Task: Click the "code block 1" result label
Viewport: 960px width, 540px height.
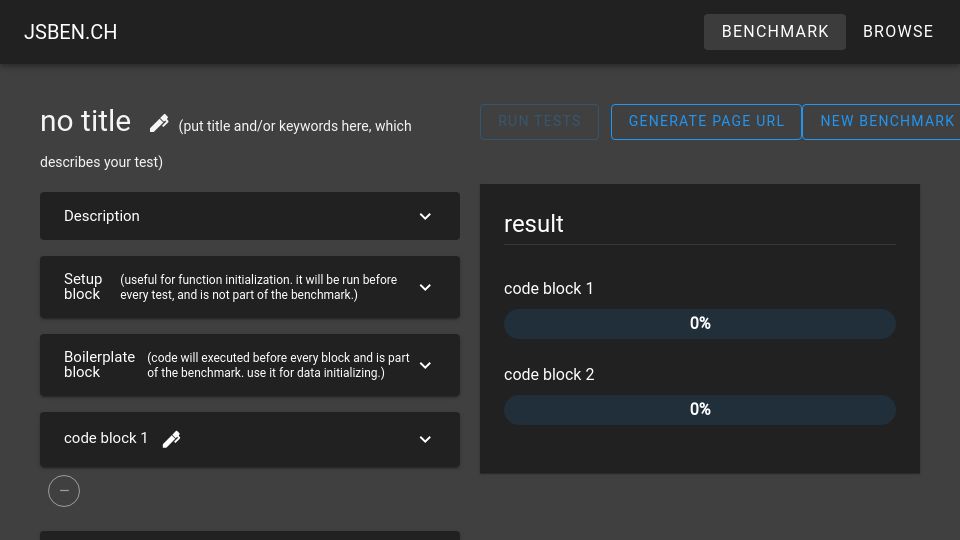Action: [549, 288]
